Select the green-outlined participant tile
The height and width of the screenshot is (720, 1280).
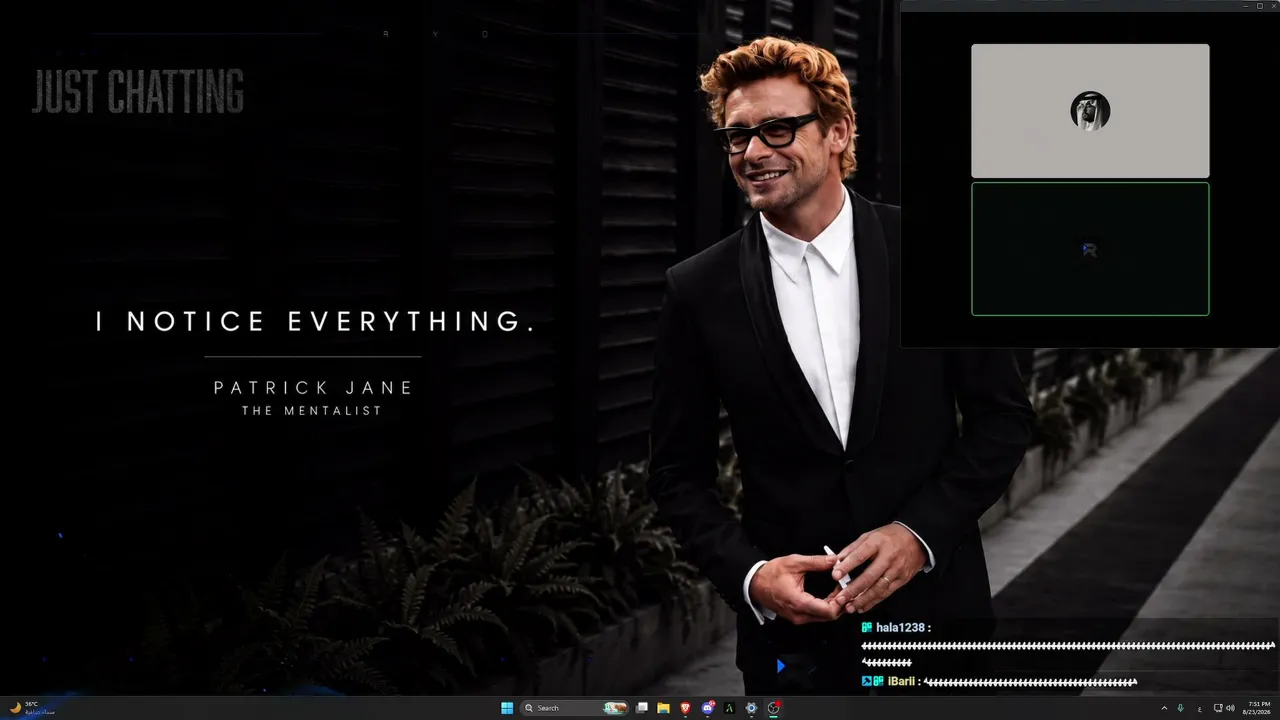1090,249
